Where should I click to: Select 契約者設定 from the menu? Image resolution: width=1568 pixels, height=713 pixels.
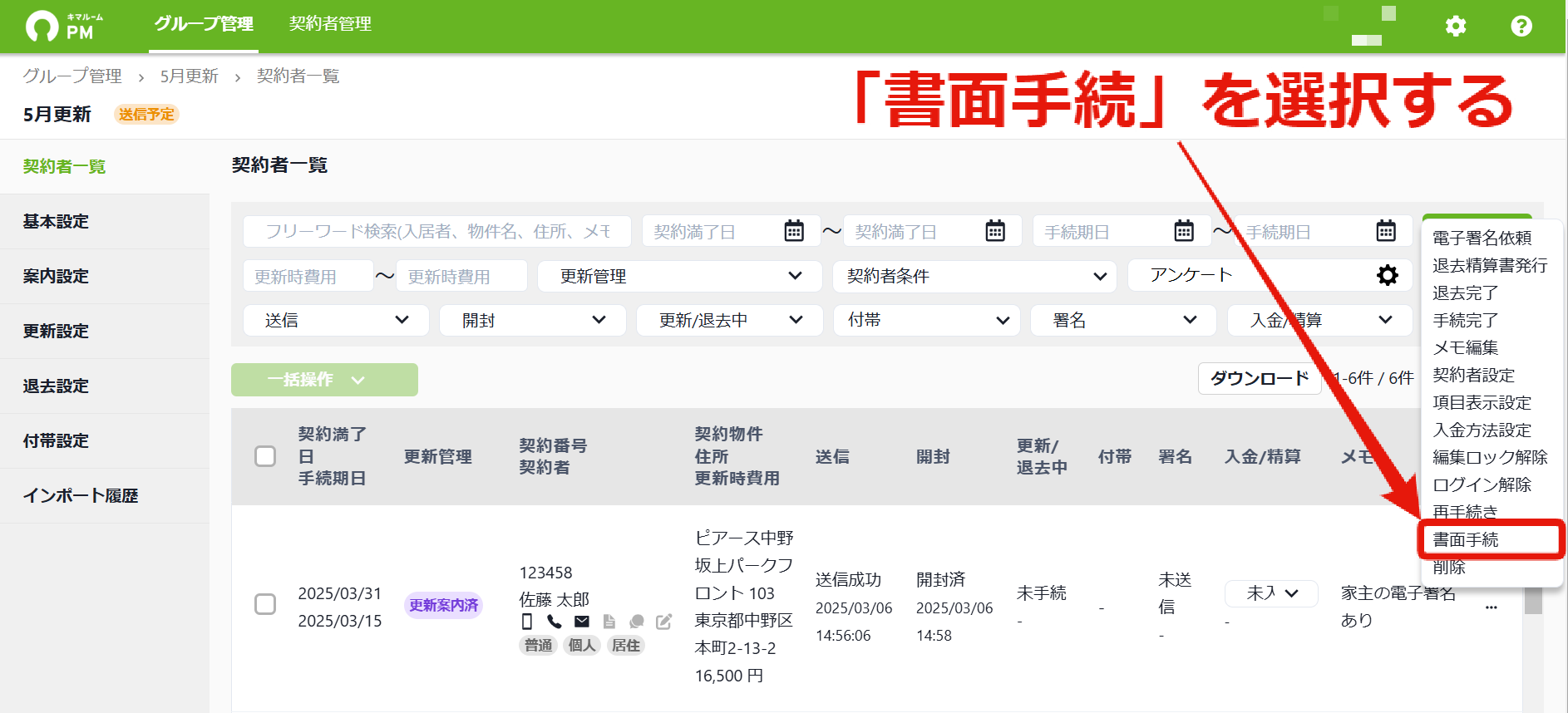(1473, 376)
